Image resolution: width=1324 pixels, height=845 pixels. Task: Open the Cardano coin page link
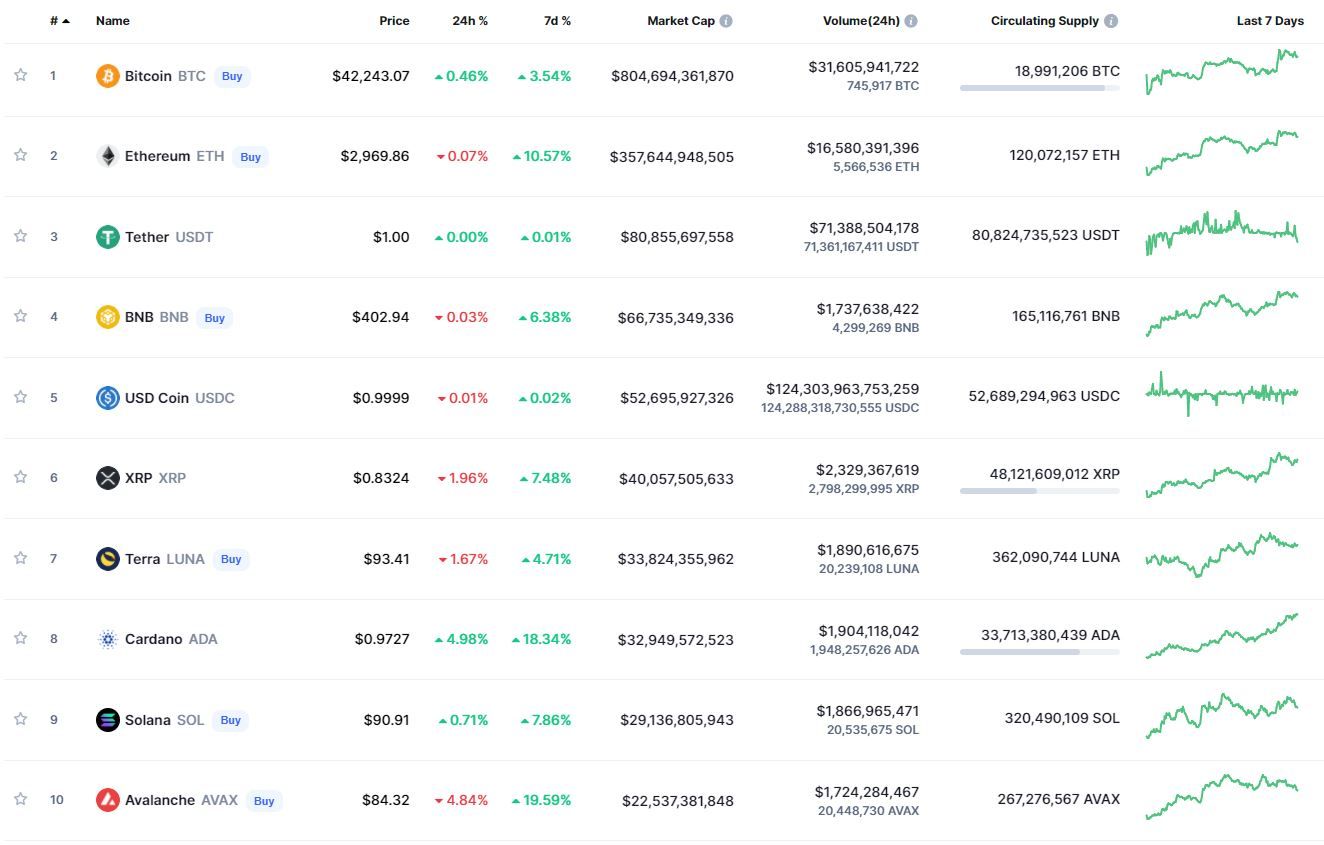point(171,639)
